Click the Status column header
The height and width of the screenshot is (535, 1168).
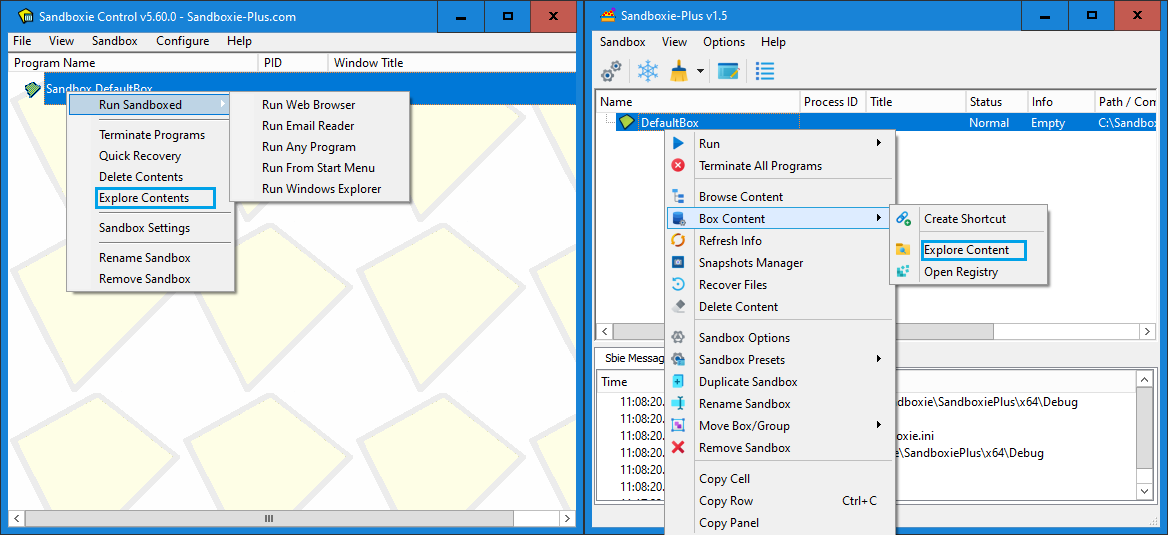point(986,102)
